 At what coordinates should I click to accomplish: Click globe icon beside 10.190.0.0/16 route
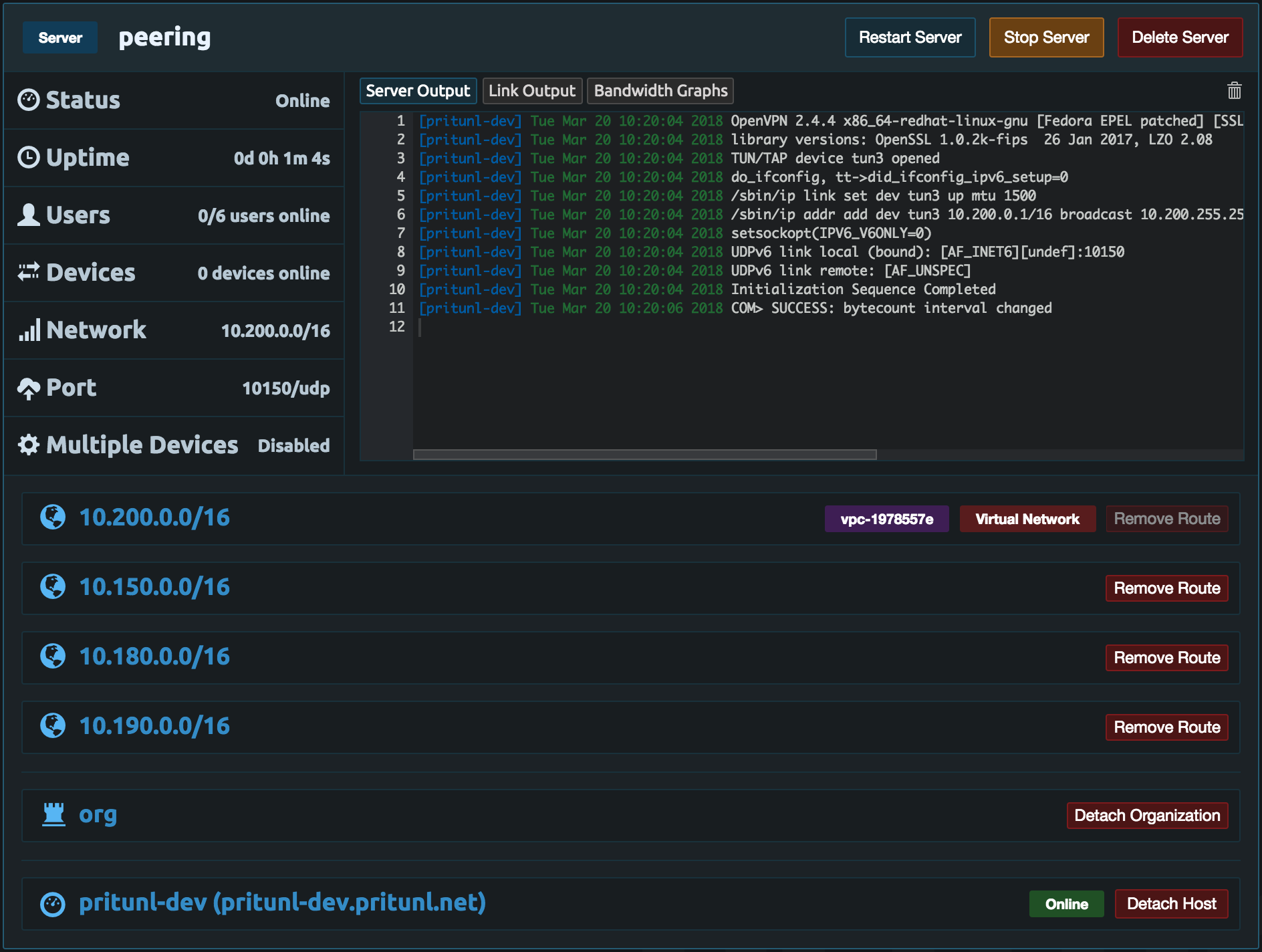pyautogui.click(x=53, y=726)
